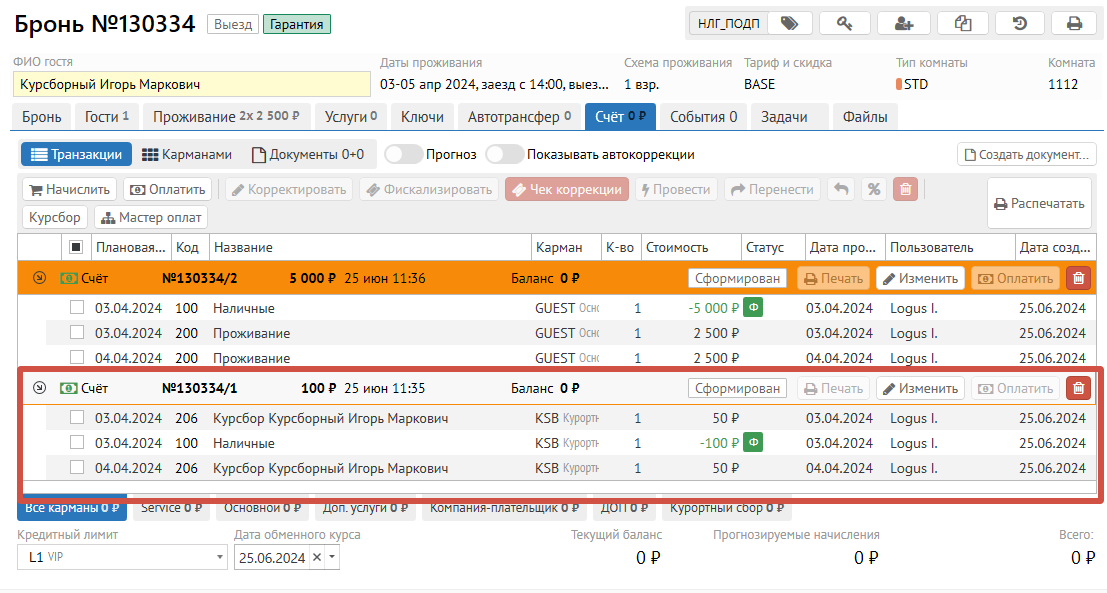Viewport: 1107px width, 593px height.
Task: Click the printer icon at top right
Action: 1074,23
